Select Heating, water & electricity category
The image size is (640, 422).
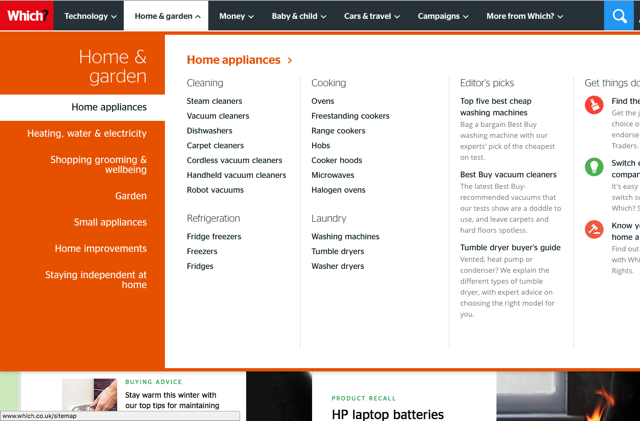(x=87, y=134)
